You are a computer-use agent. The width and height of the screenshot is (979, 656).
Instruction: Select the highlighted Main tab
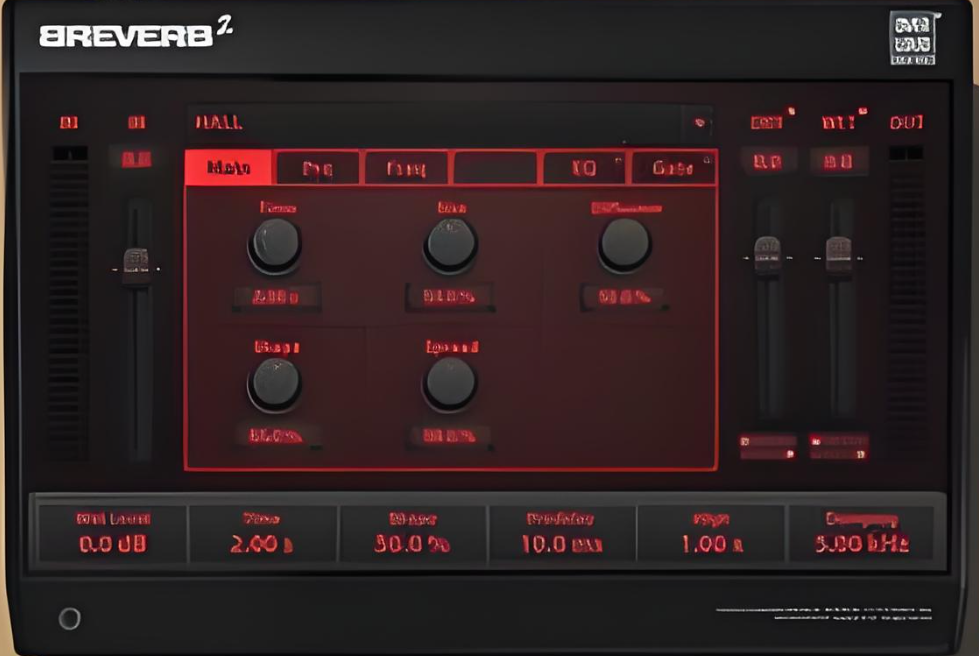(229, 167)
